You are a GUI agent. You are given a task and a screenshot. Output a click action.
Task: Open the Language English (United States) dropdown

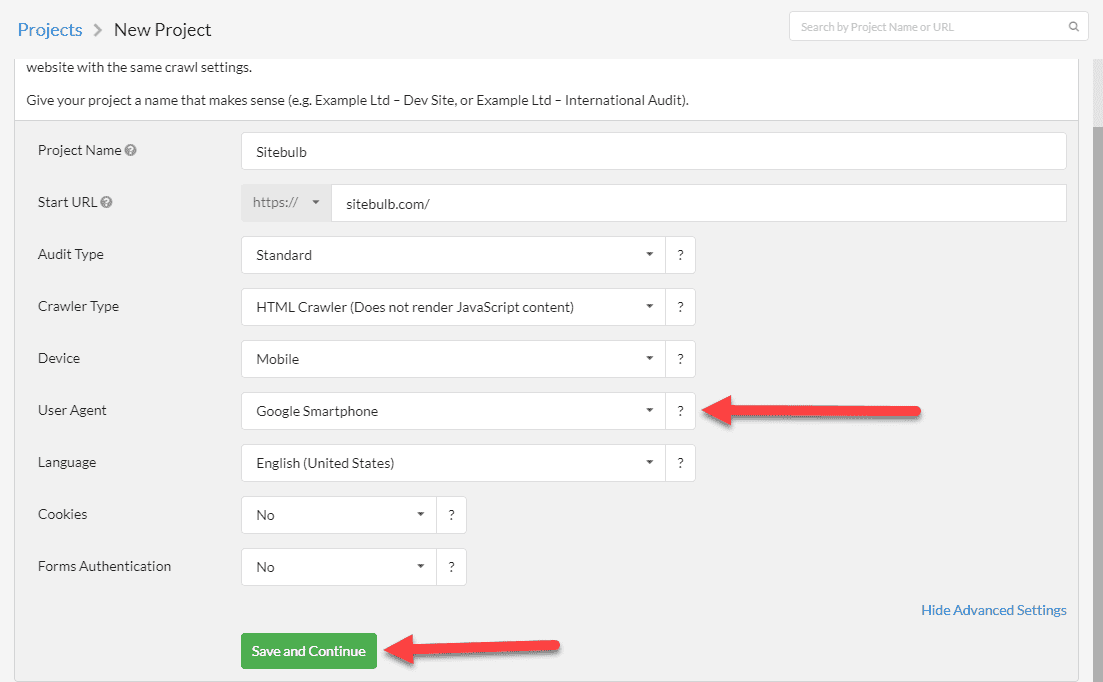pos(453,463)
